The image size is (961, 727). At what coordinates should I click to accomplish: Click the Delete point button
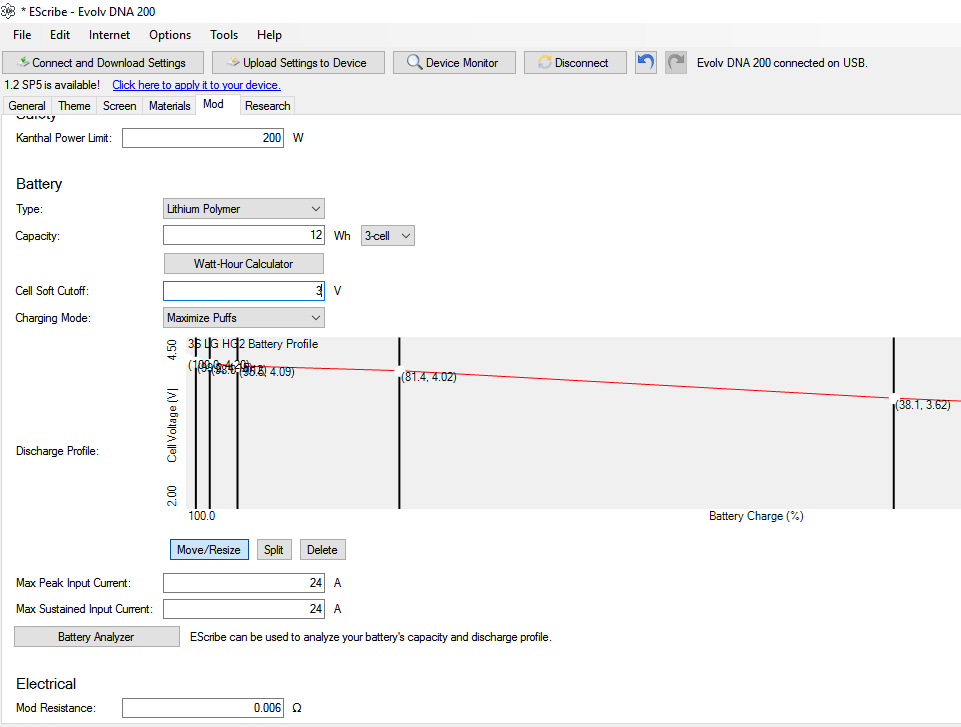coord(322,550)
